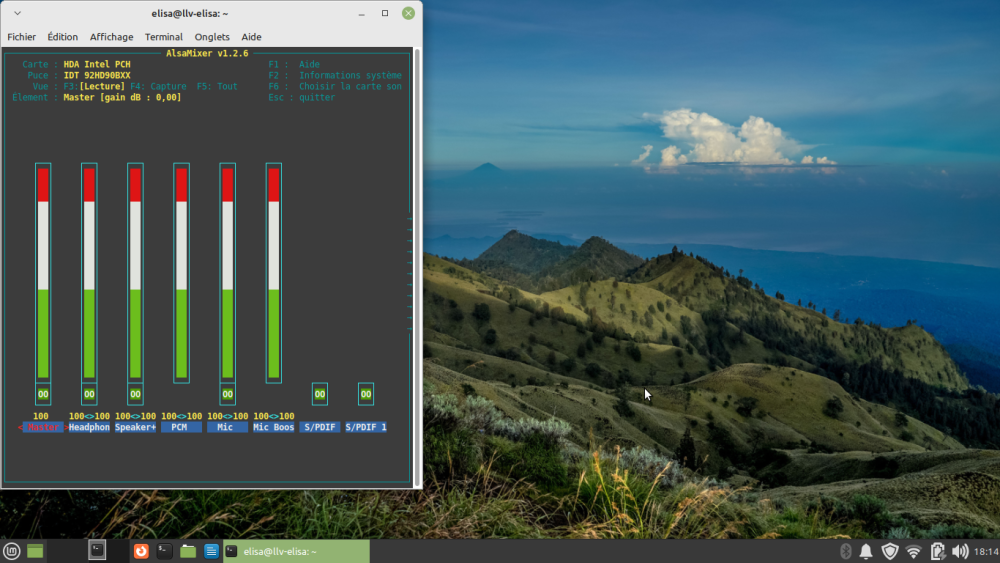
Task: Open the Onglets menu
Action: (x=212, y=37)
